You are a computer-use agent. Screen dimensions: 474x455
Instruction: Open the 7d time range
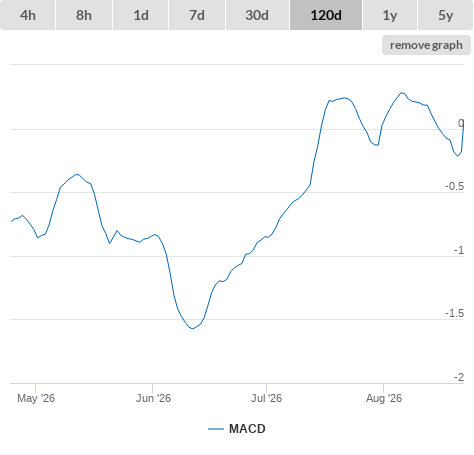(197, 15)
